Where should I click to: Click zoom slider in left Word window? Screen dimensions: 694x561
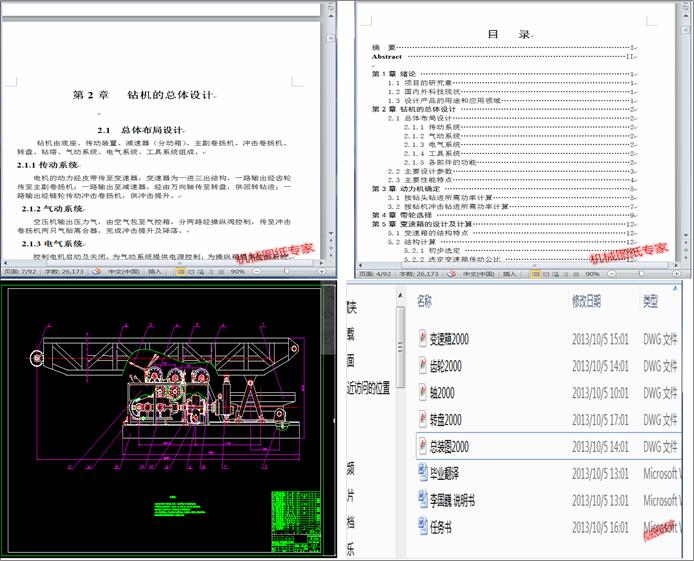(287, 271)
